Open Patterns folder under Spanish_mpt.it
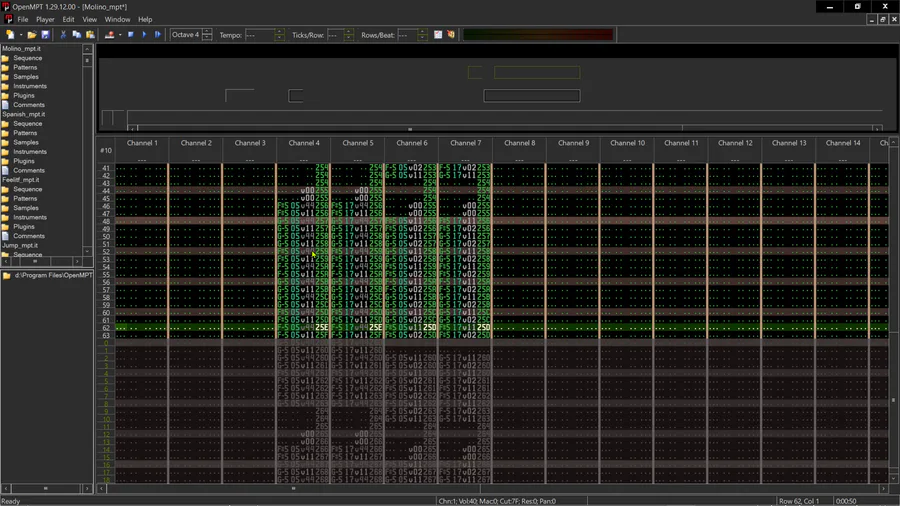Screen dimensions: 900x506 (25, 133)
